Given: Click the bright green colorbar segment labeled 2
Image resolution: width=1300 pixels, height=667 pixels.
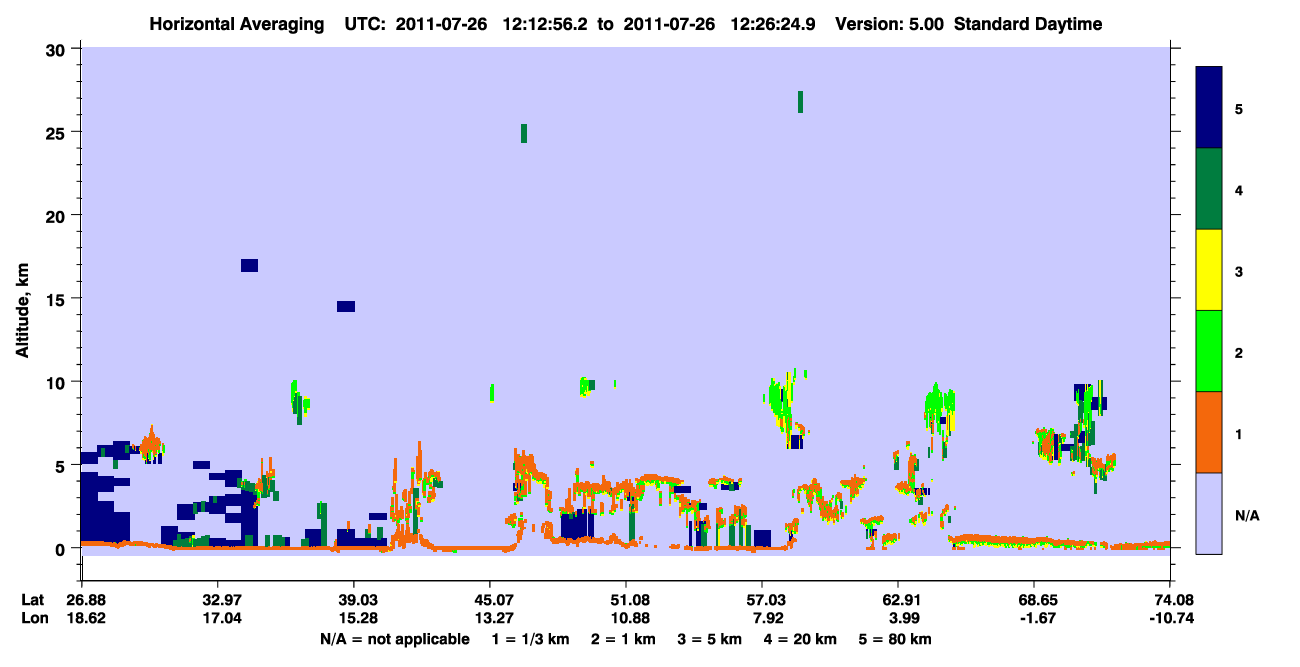Looking at the screenshot, I should [1209, 351].
